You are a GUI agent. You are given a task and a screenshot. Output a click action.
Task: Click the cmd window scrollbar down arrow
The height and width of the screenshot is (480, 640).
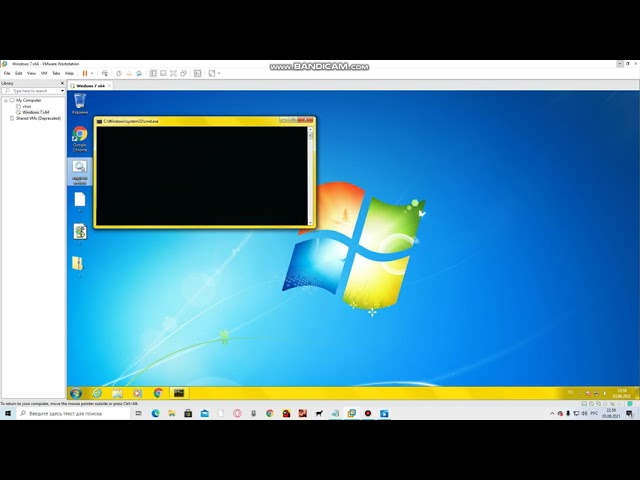(x=310, y=222)
